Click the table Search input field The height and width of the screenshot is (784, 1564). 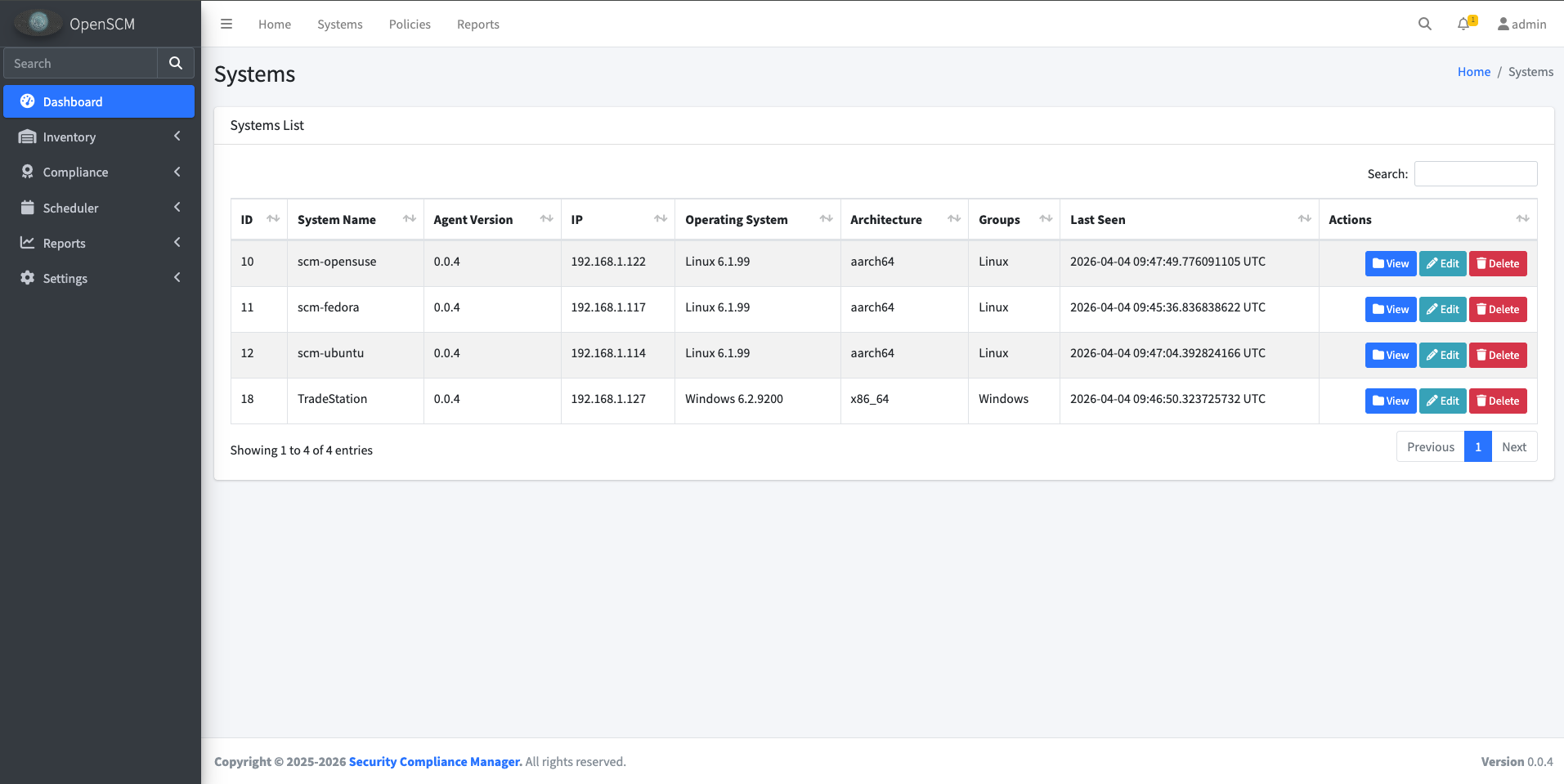tap(1475, 173)
